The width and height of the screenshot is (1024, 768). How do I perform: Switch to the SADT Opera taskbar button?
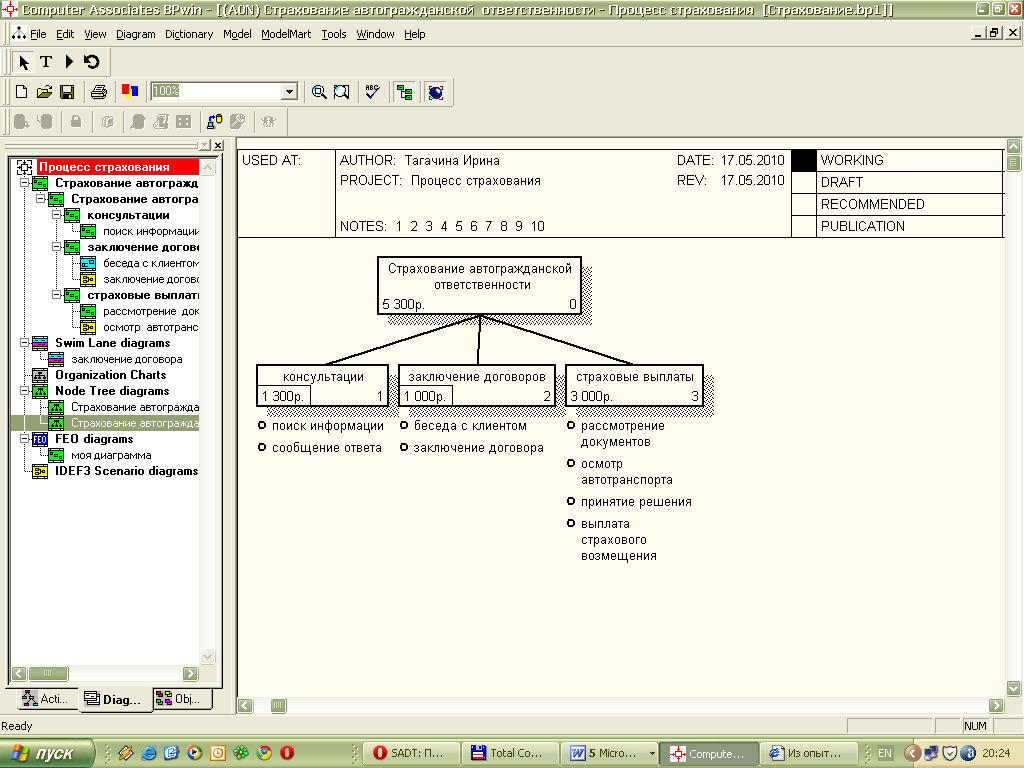click(411, 753)
